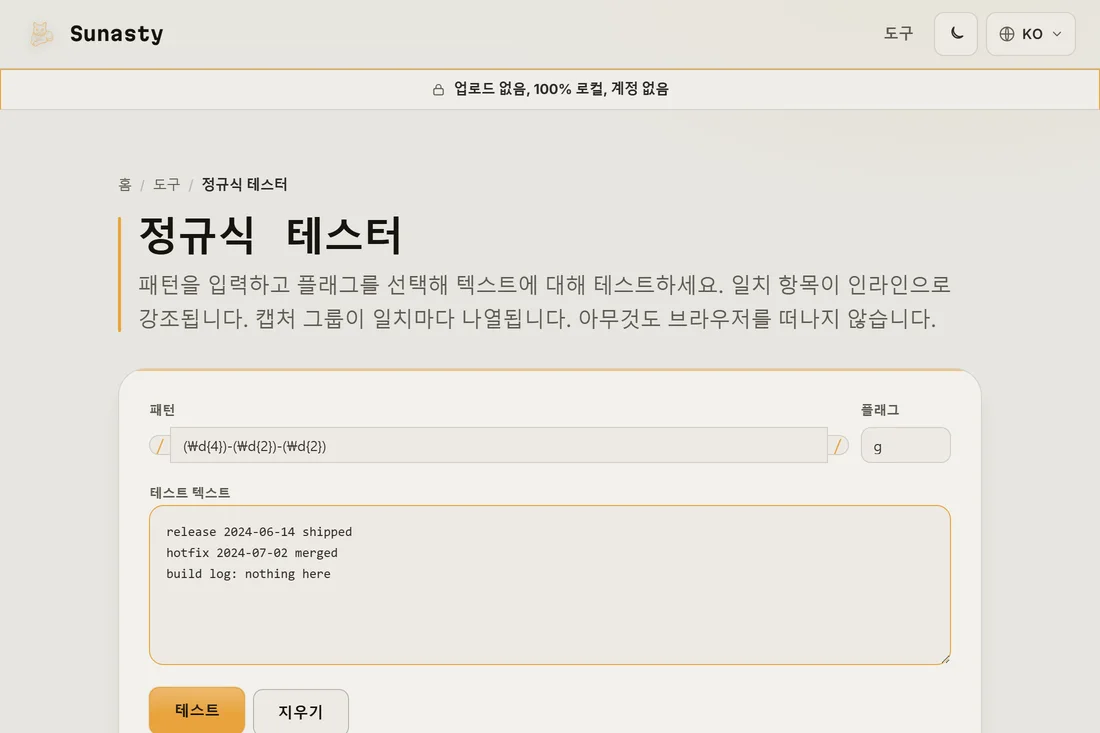Screen dimensions: 1100x733
Task: Click the 업로드 없음, 100% 로컬 banner text
Action: pos(561,89)
